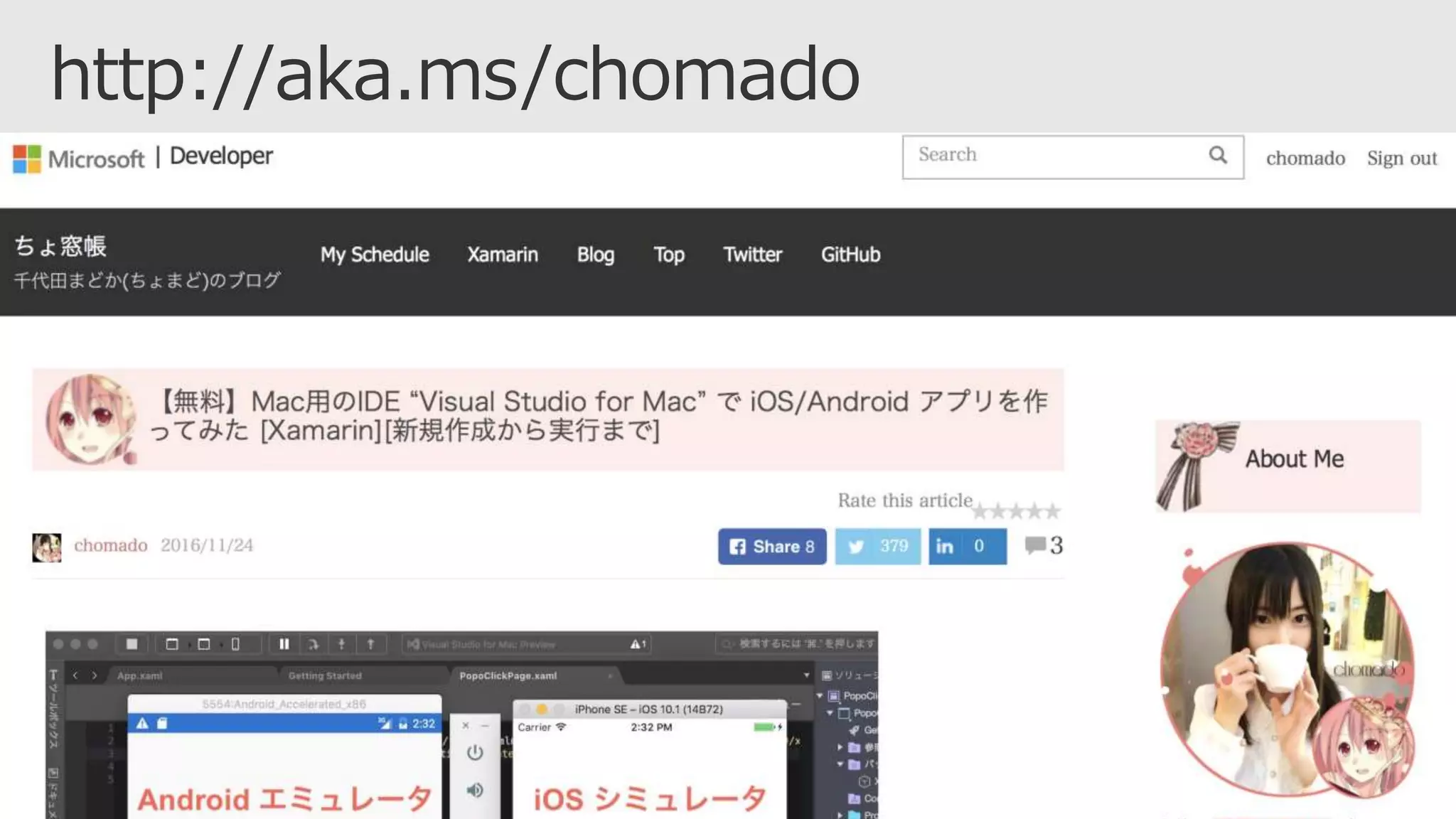Click the Twitter share button
1456x819 pixels.
pos(877,546)
